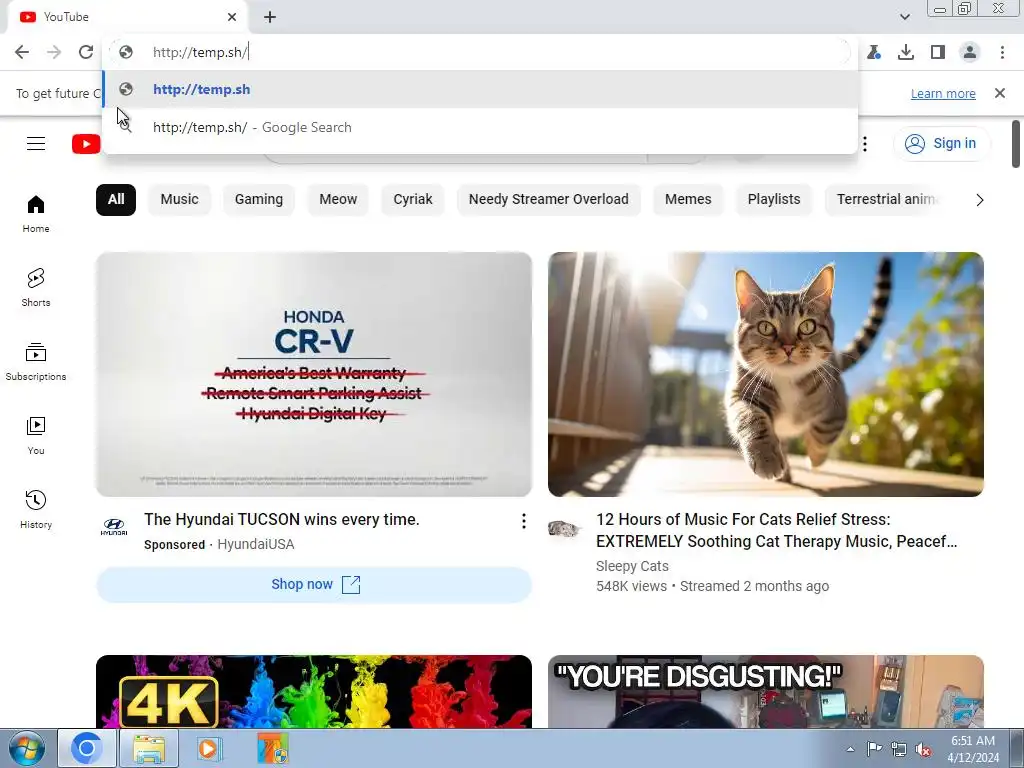
Task: Click the page vertical scrollbar thumb
Action: click(x=1016, y=144)
